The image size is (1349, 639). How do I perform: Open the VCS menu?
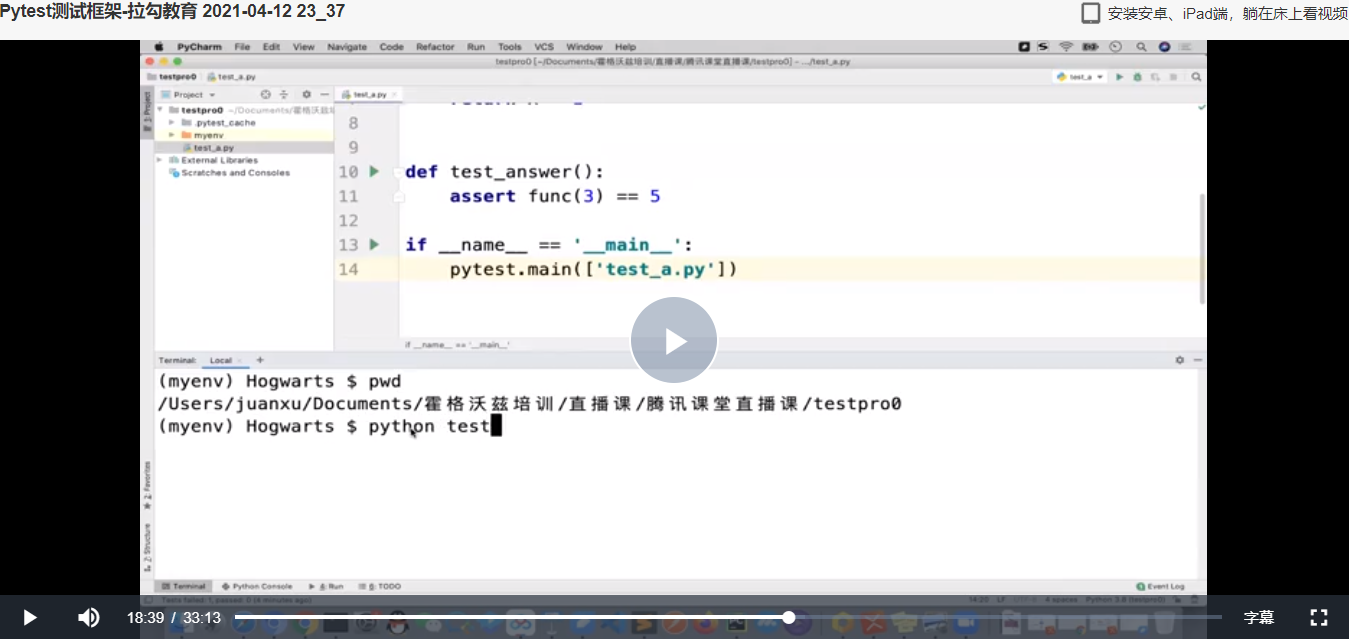pos(544,47)
